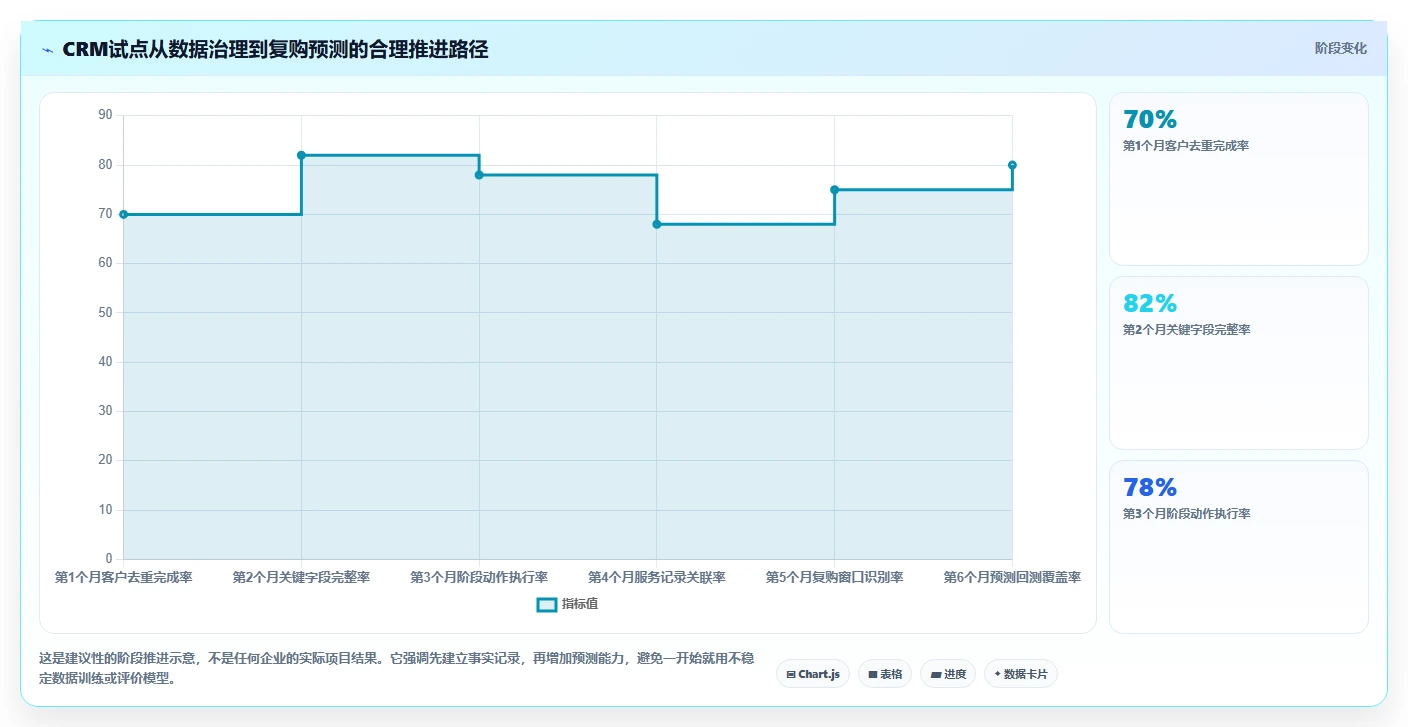
Task: Click the x-axis label 第5个月复购窗口识别率
Action: [x=835, y=577]
